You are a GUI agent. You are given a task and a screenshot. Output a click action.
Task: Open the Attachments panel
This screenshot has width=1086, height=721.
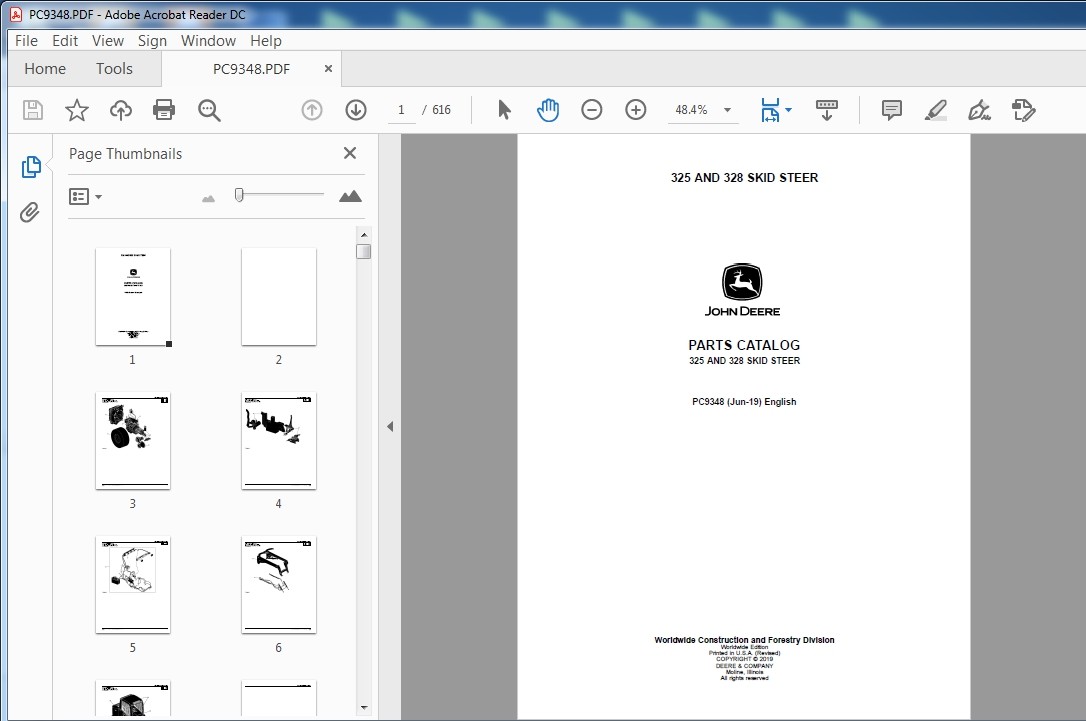(30, 213)
